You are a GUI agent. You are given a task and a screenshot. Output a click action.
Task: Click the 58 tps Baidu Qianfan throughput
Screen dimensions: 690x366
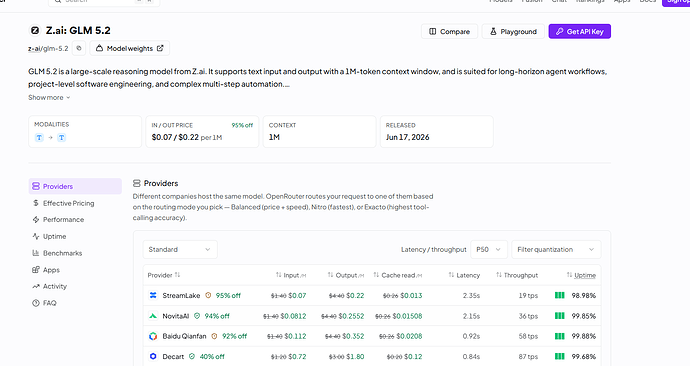pyautogui.click(x=528, y=336)
